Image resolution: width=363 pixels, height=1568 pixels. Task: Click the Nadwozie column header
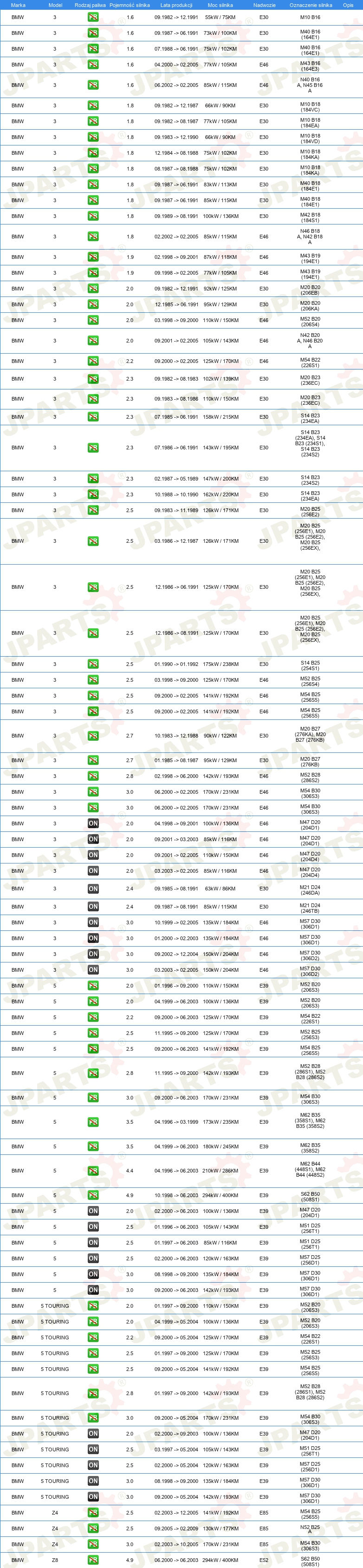click(265, 5)
